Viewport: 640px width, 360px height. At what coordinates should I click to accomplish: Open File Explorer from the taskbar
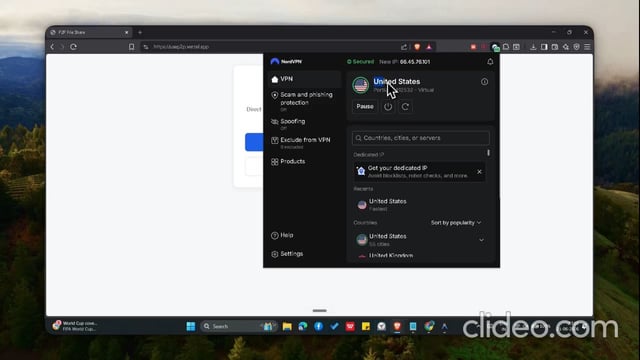(x=287, y=327)
